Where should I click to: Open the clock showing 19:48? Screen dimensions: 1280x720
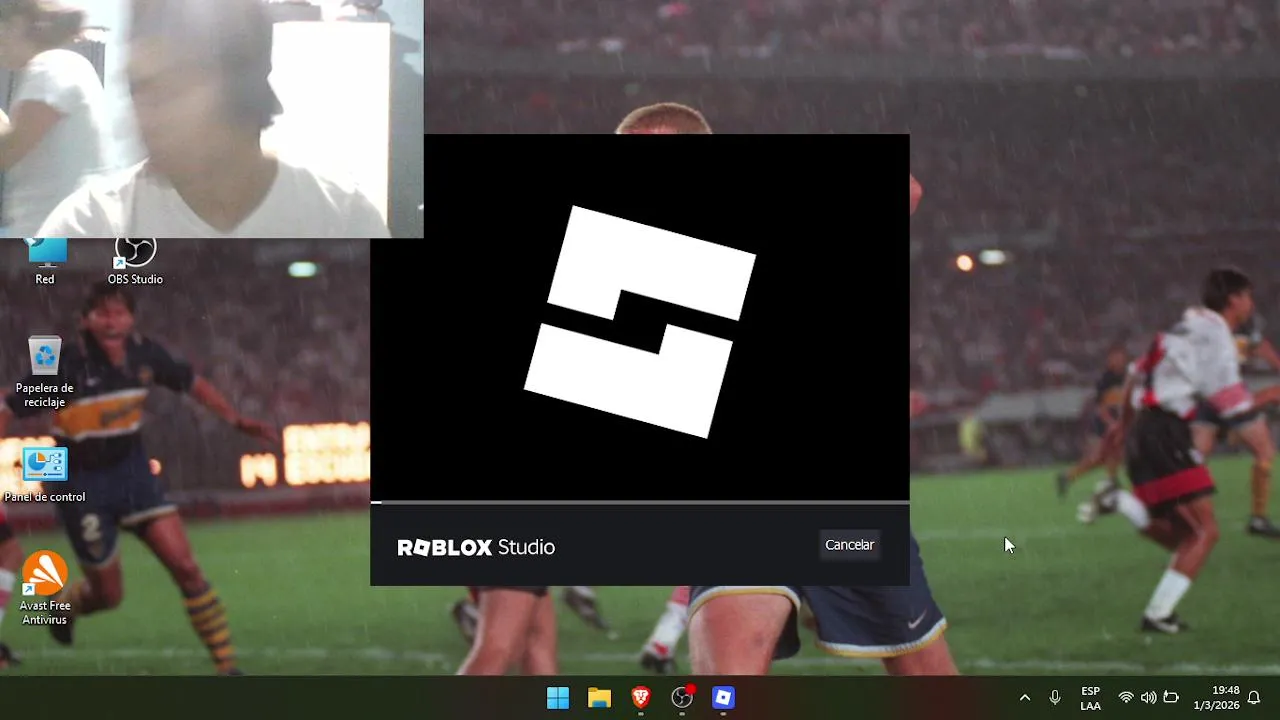pos(1216,698)
